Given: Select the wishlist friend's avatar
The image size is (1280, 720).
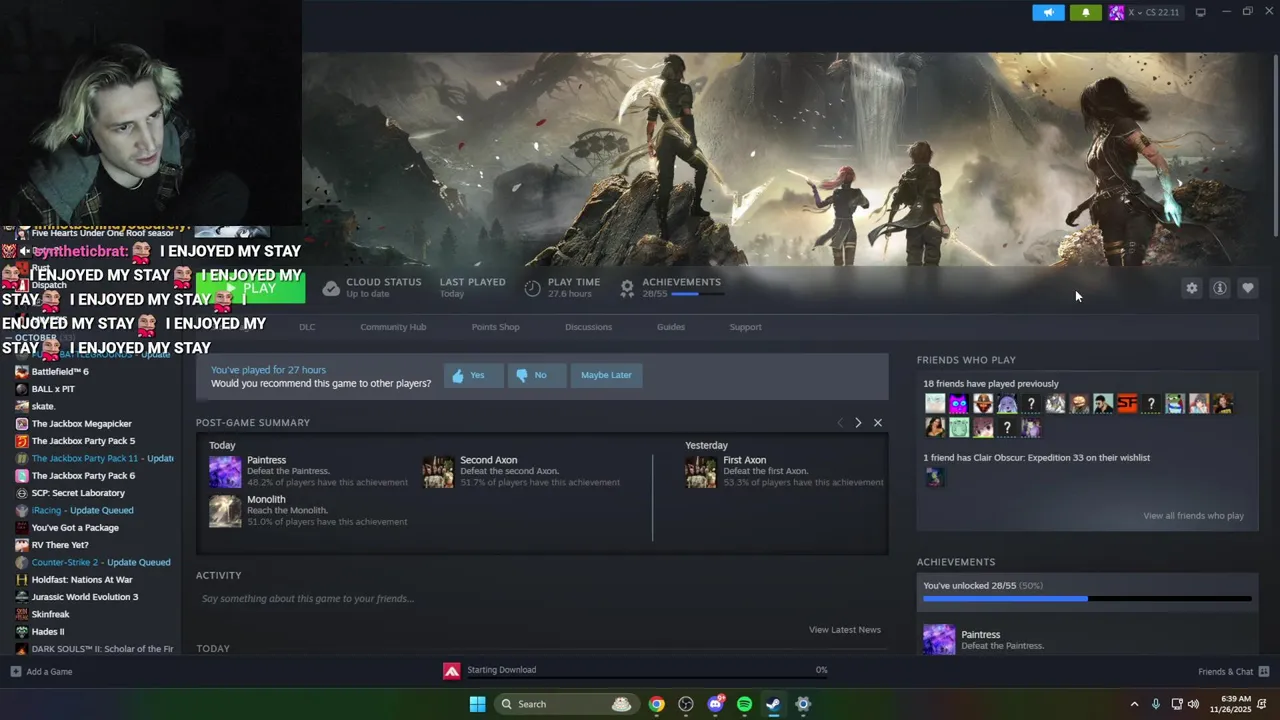Looking at the screenshot, I should point(934,478).
